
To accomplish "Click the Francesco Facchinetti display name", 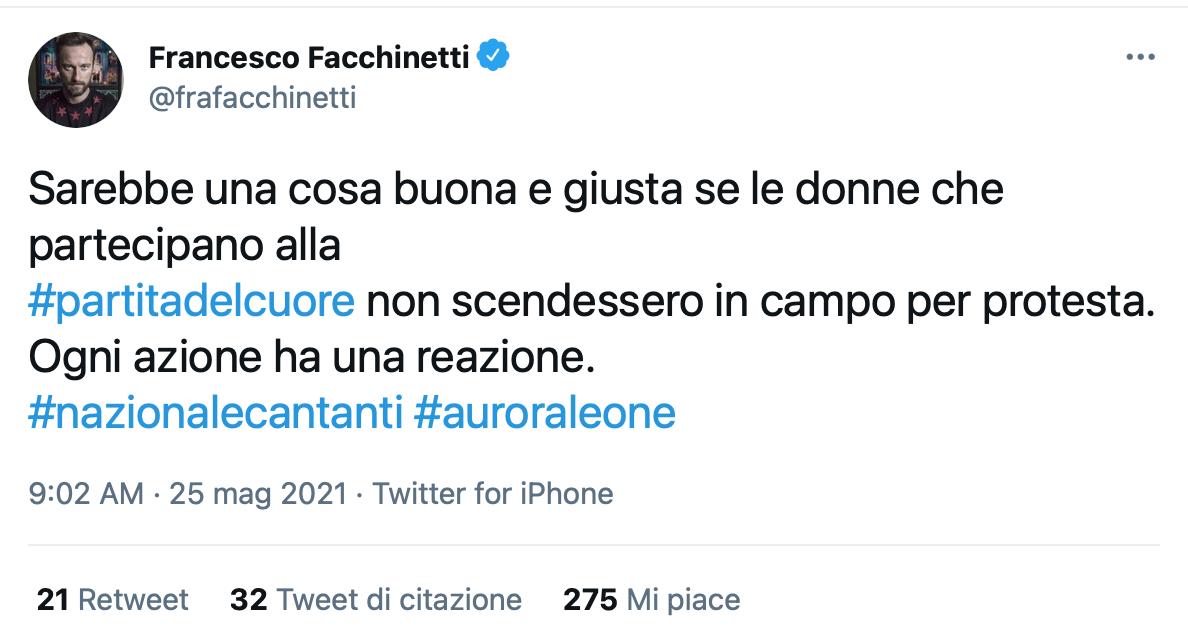I will (308, 58).
